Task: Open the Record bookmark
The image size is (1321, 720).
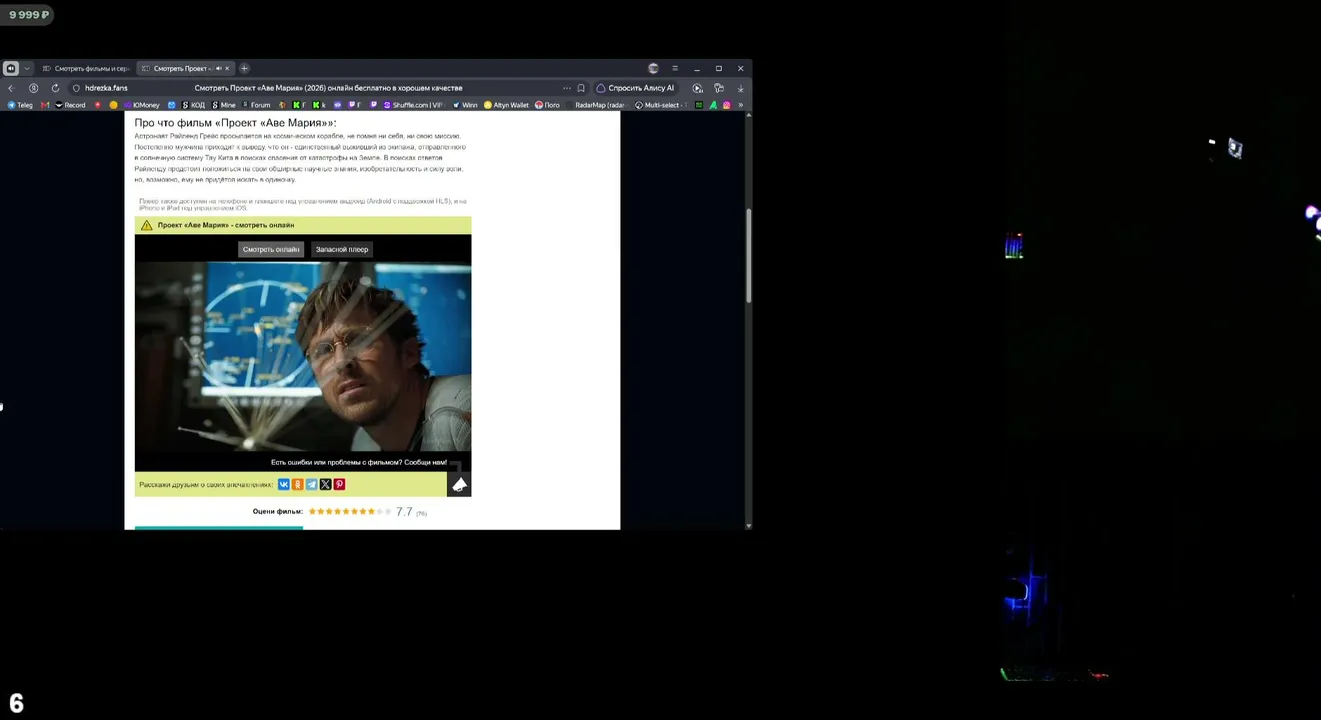Action: pyautogui.click(x=70, y=105)
